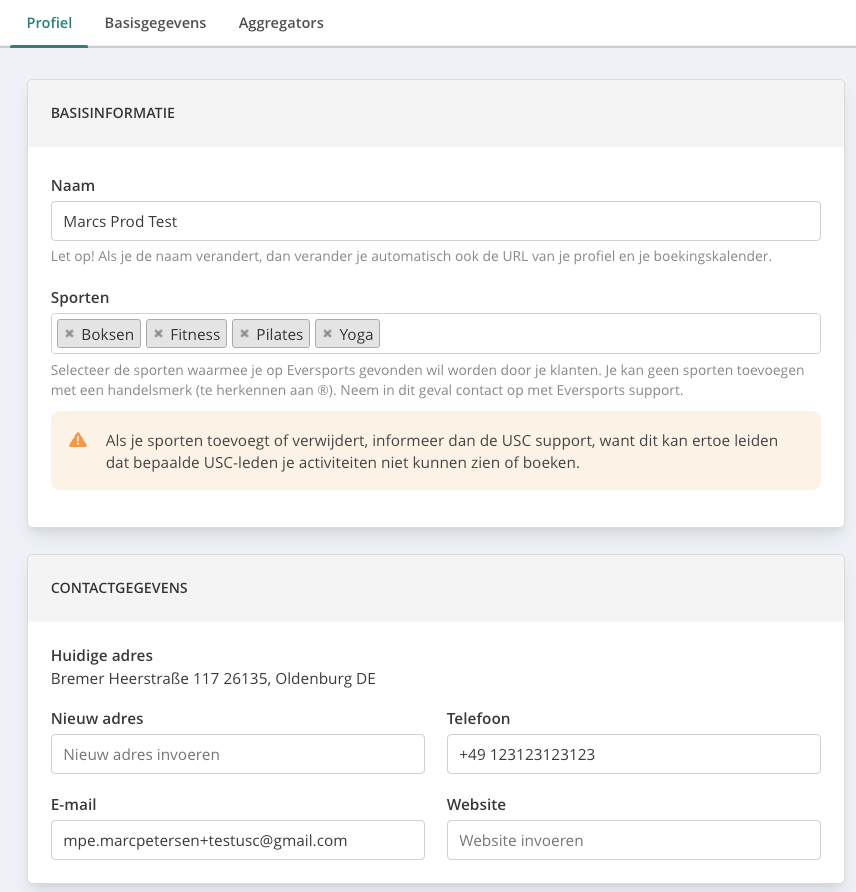Click the orange warning triangle icon
Image resolution: width=856 pixels, height=892 pixels.
click(78, 440)
